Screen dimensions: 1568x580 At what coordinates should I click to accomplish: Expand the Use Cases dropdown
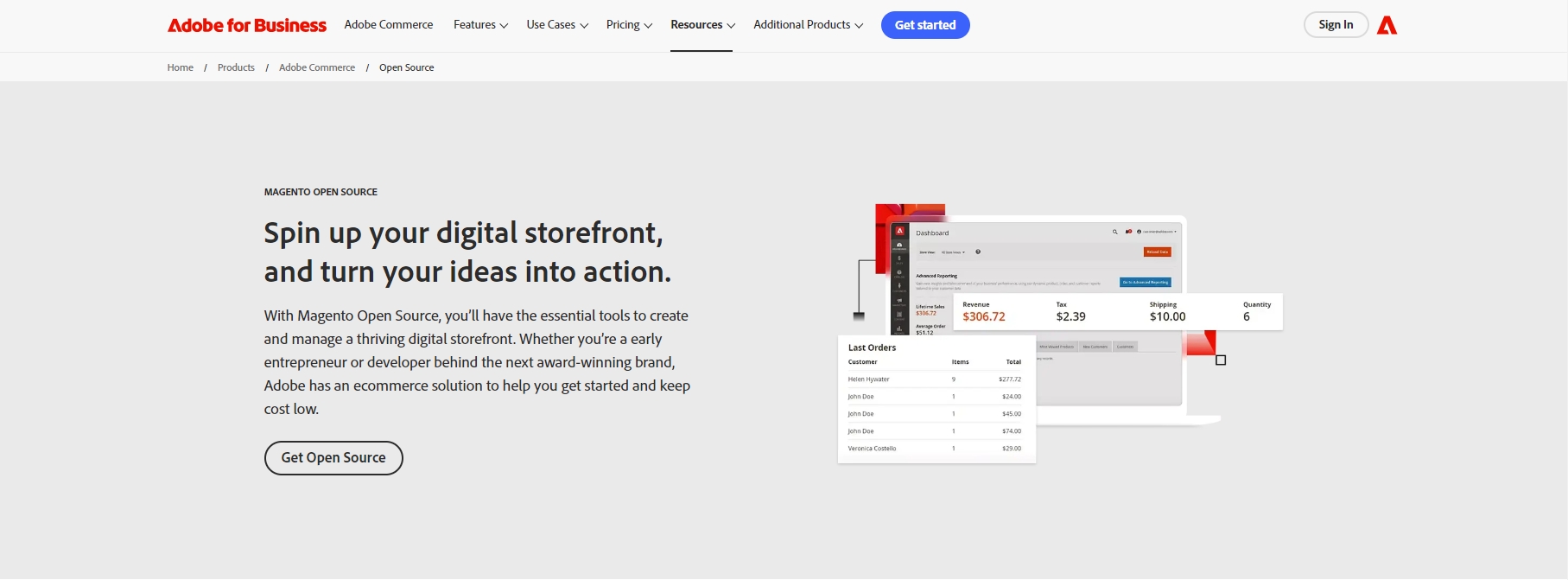pos(557,24)
